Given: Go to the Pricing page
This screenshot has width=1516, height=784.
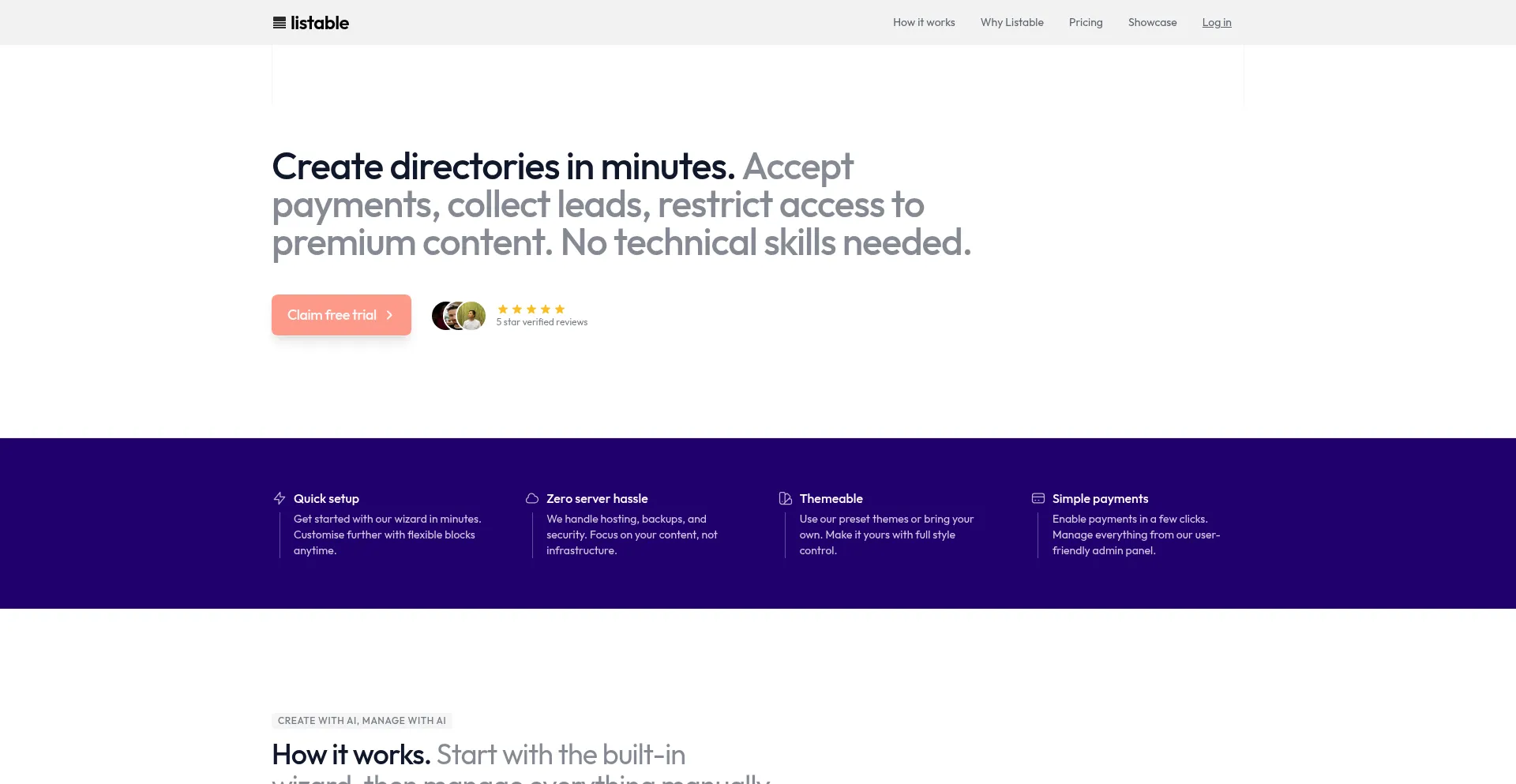Looking at the screenshot, I should coord(1086,22).
